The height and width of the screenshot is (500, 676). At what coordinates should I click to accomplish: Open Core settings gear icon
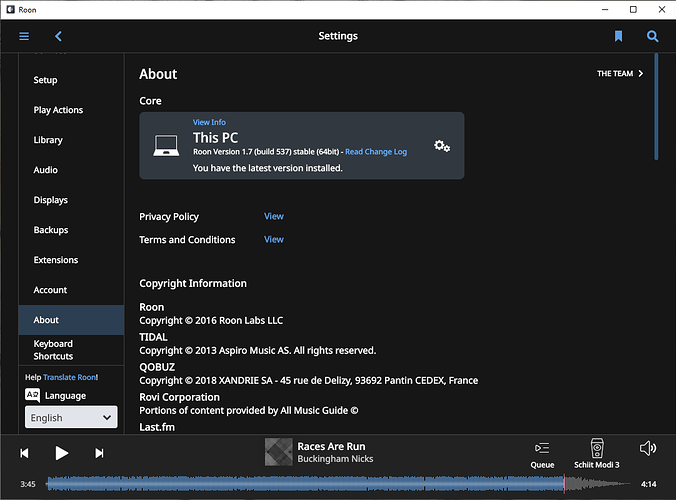click(442, 146)
